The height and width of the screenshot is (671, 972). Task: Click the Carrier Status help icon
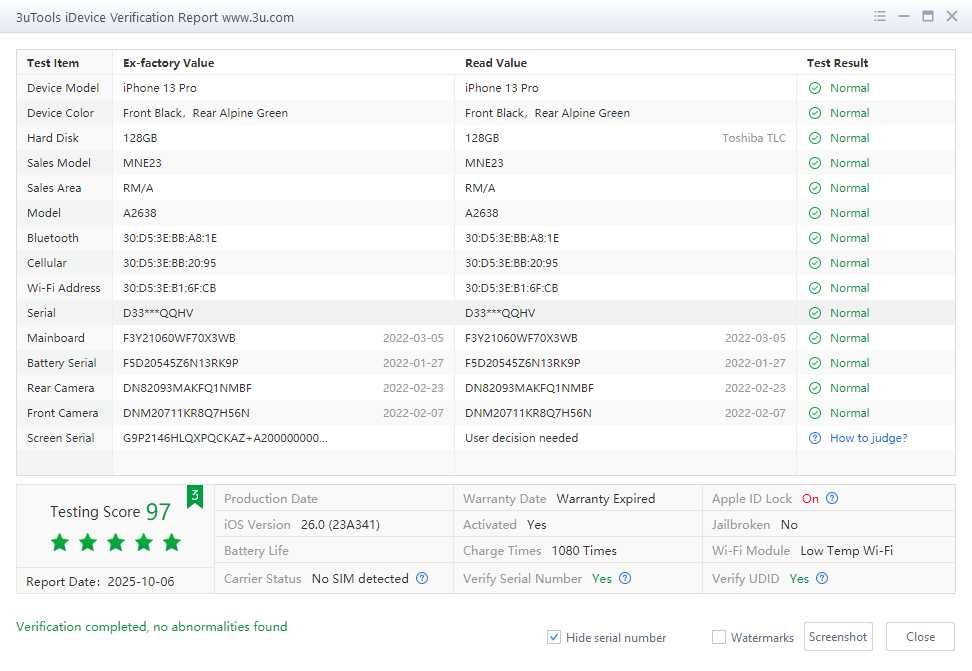click(x=422, y=578)
